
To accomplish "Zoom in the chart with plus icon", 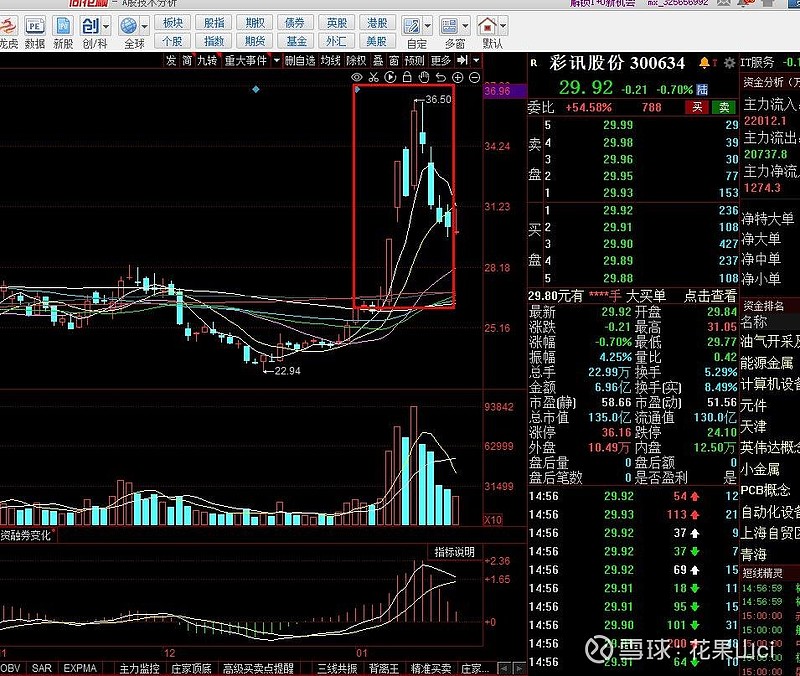I will coord(458,78).
